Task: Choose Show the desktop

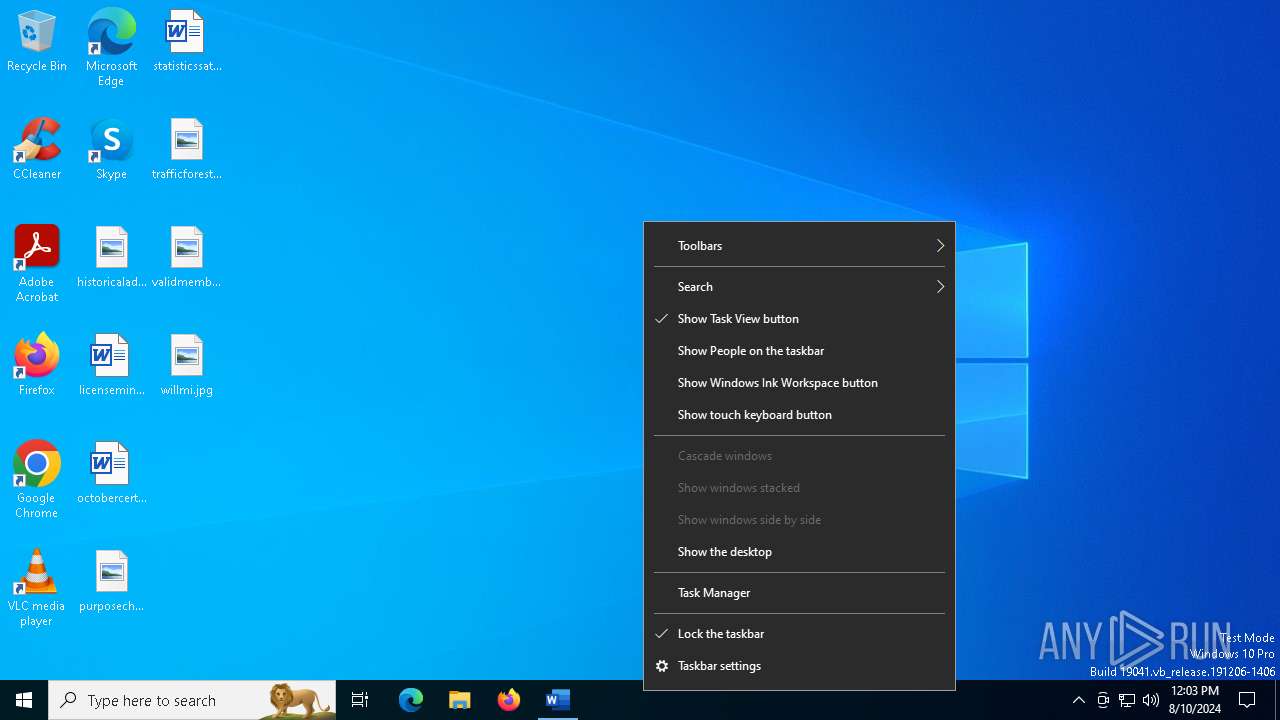Action: click(x=799, y=552)
